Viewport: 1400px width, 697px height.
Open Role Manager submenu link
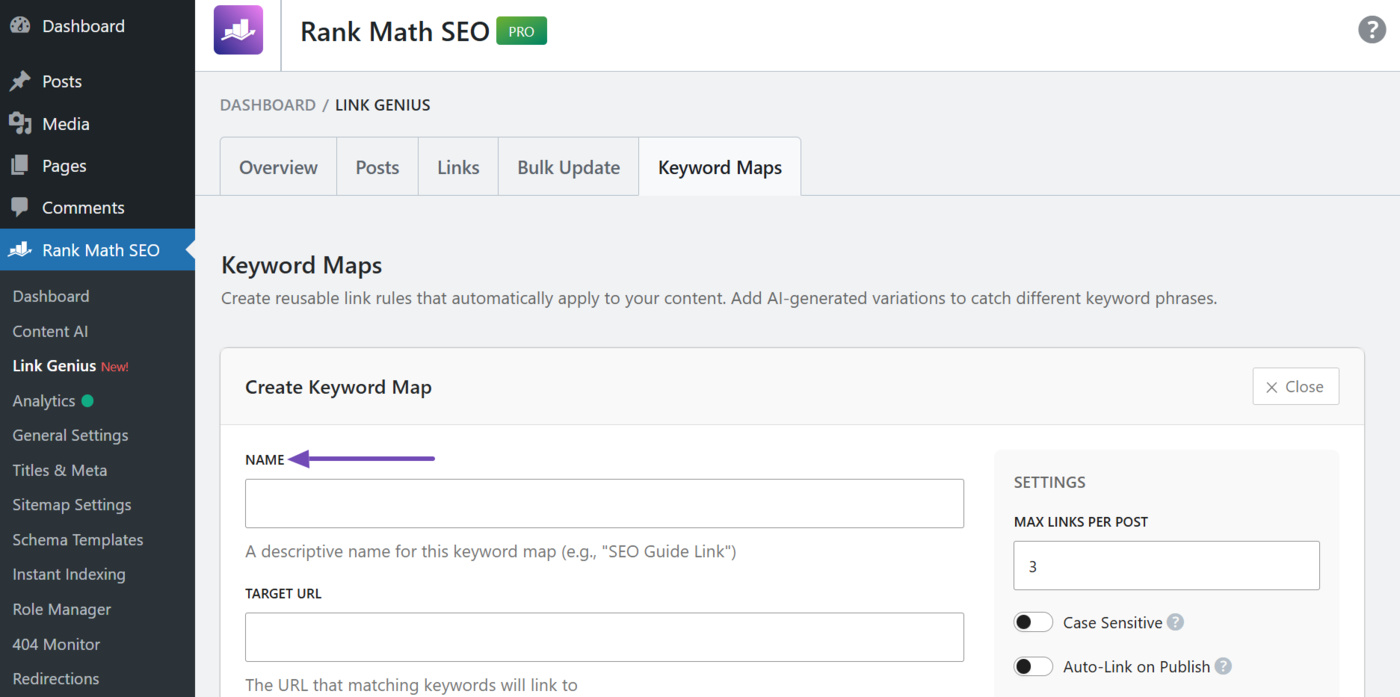point(62,610)
